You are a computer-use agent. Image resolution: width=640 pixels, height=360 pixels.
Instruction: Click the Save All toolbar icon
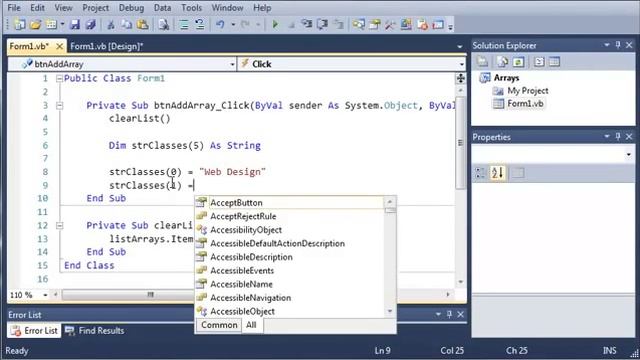coord(90,25)
